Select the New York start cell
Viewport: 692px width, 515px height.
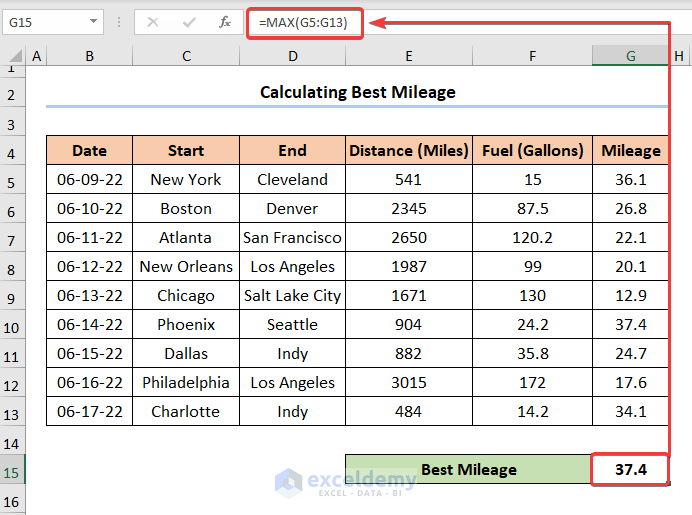point(186,180)
